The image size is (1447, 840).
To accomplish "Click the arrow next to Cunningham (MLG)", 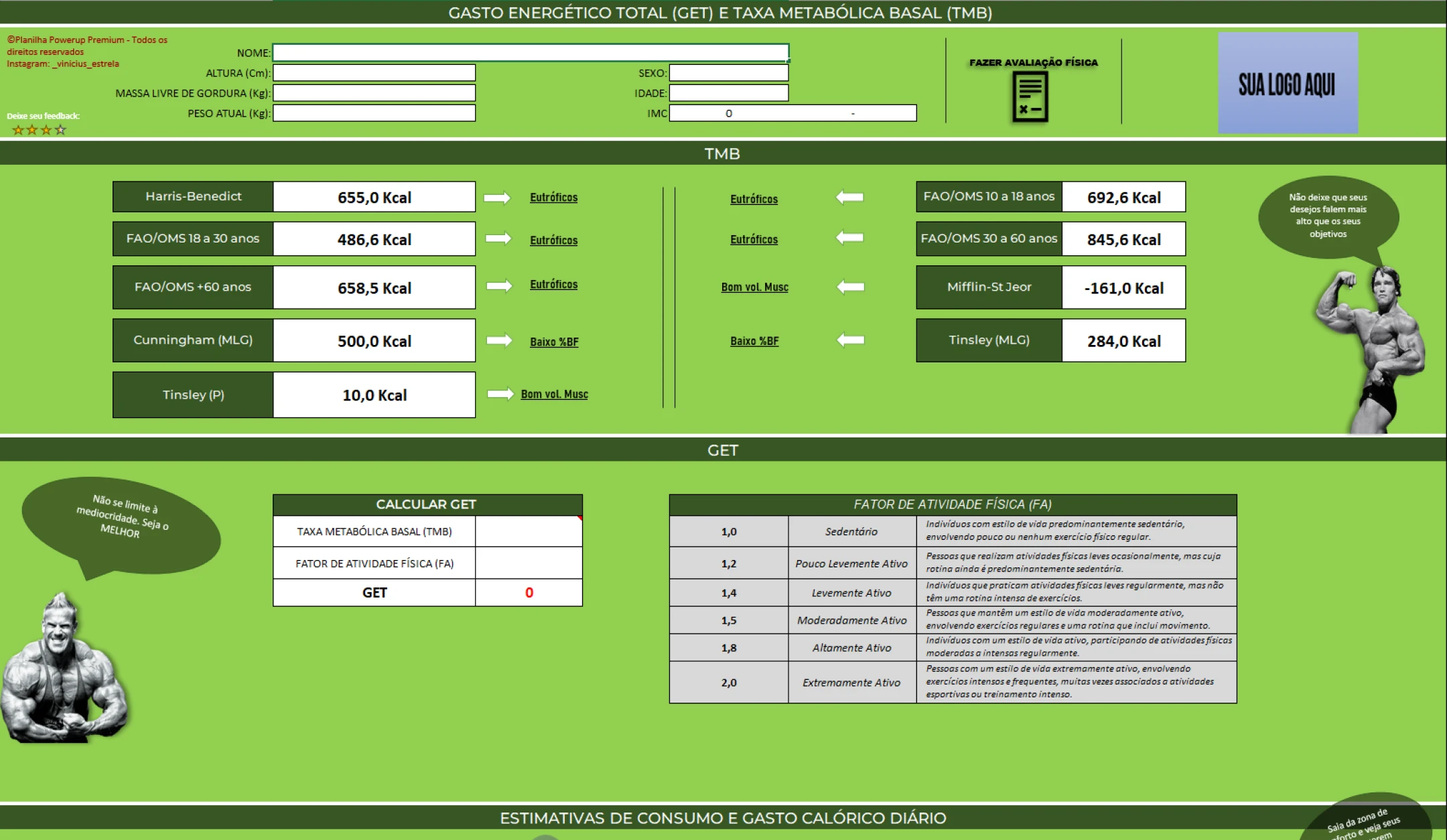I will coord(499,340).
